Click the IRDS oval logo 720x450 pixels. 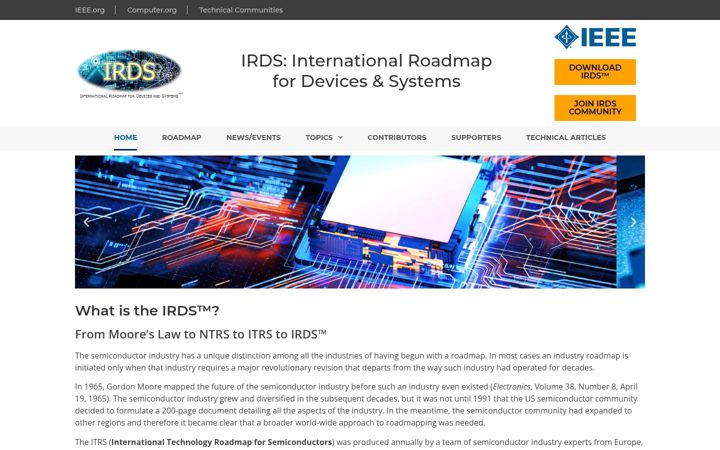pos(130,73)
